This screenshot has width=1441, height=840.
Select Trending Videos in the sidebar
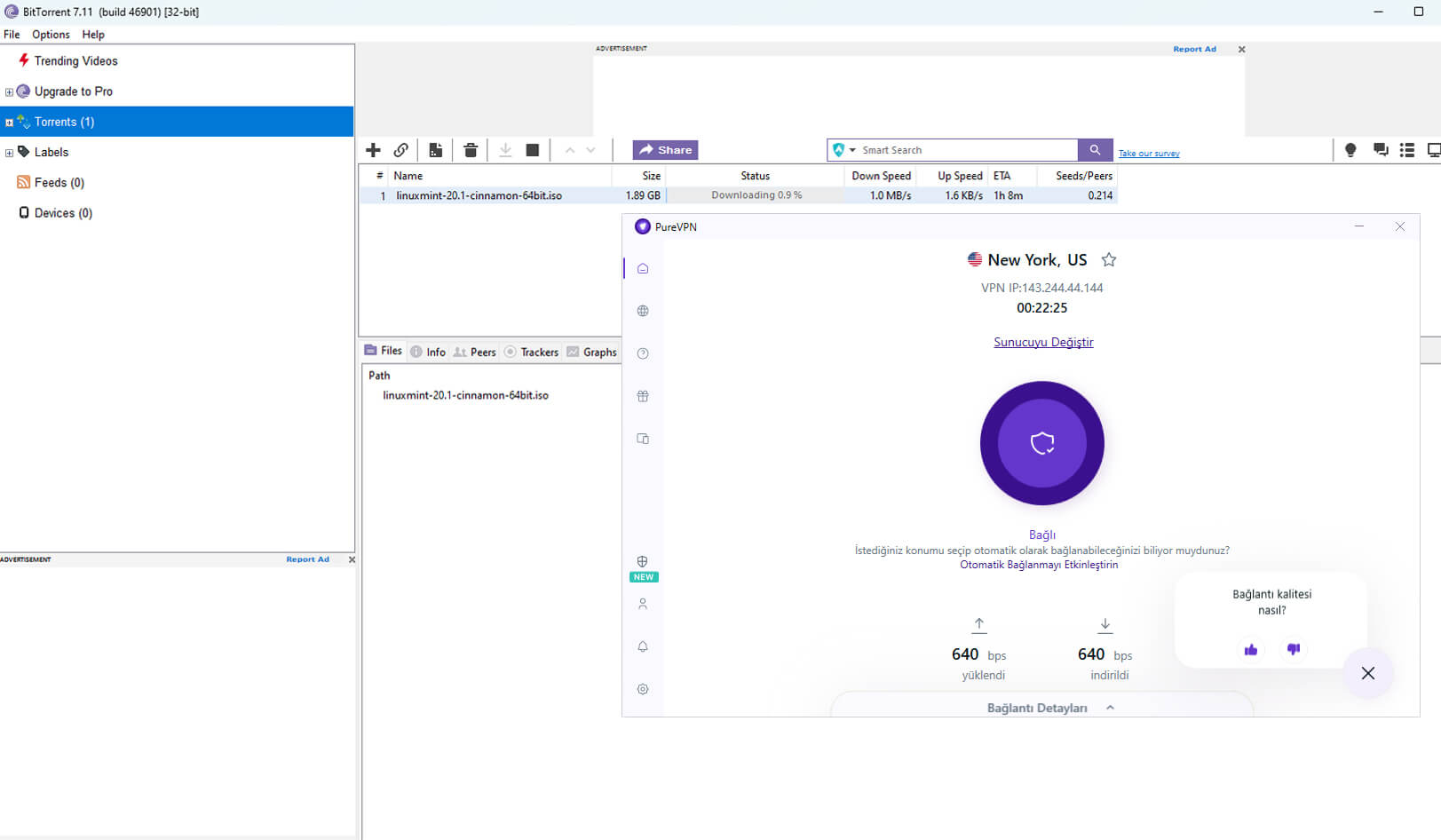tap(75, 61)
